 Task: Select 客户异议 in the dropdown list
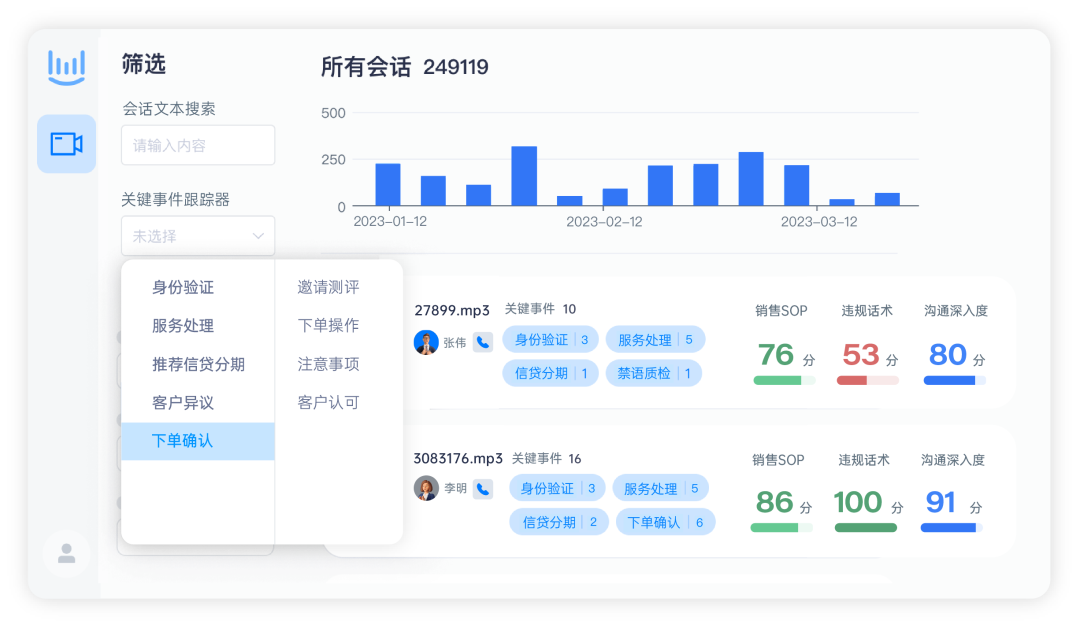[183, 403]
